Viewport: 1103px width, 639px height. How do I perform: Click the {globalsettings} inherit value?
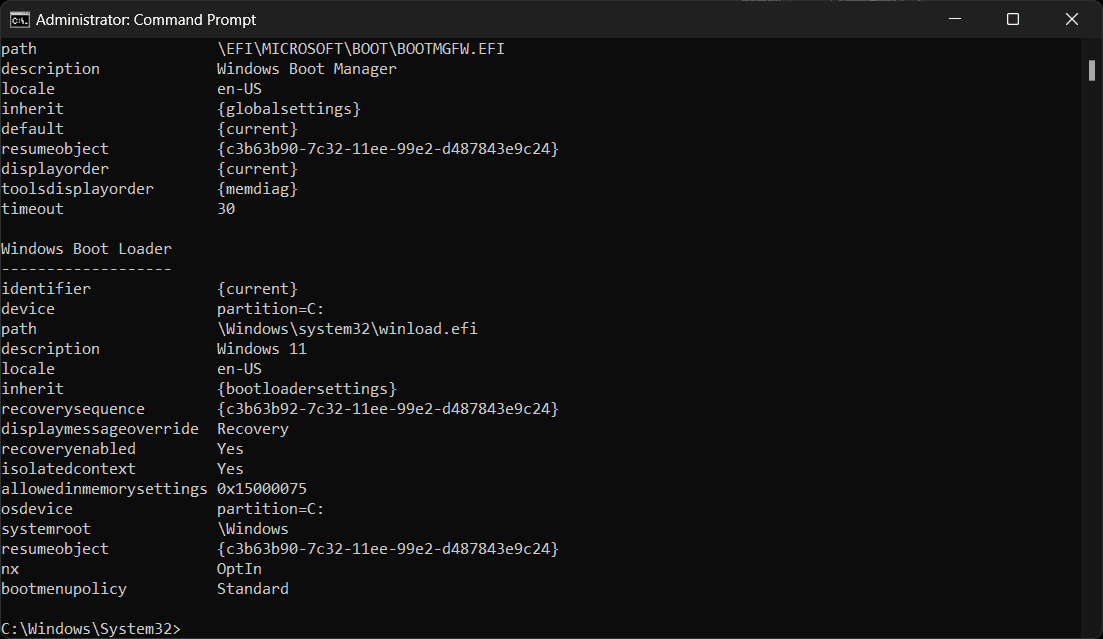click(288, 109)
